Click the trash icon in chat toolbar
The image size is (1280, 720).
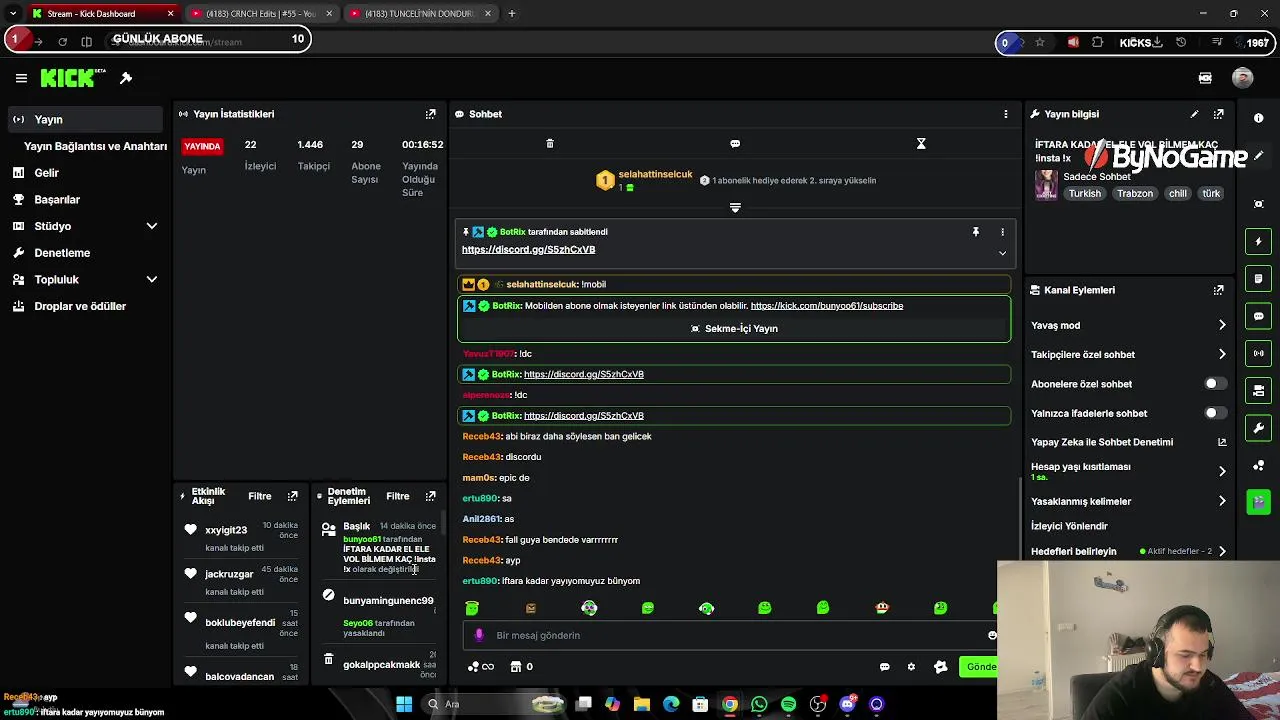pyautogui.click(x=549, y=144)
